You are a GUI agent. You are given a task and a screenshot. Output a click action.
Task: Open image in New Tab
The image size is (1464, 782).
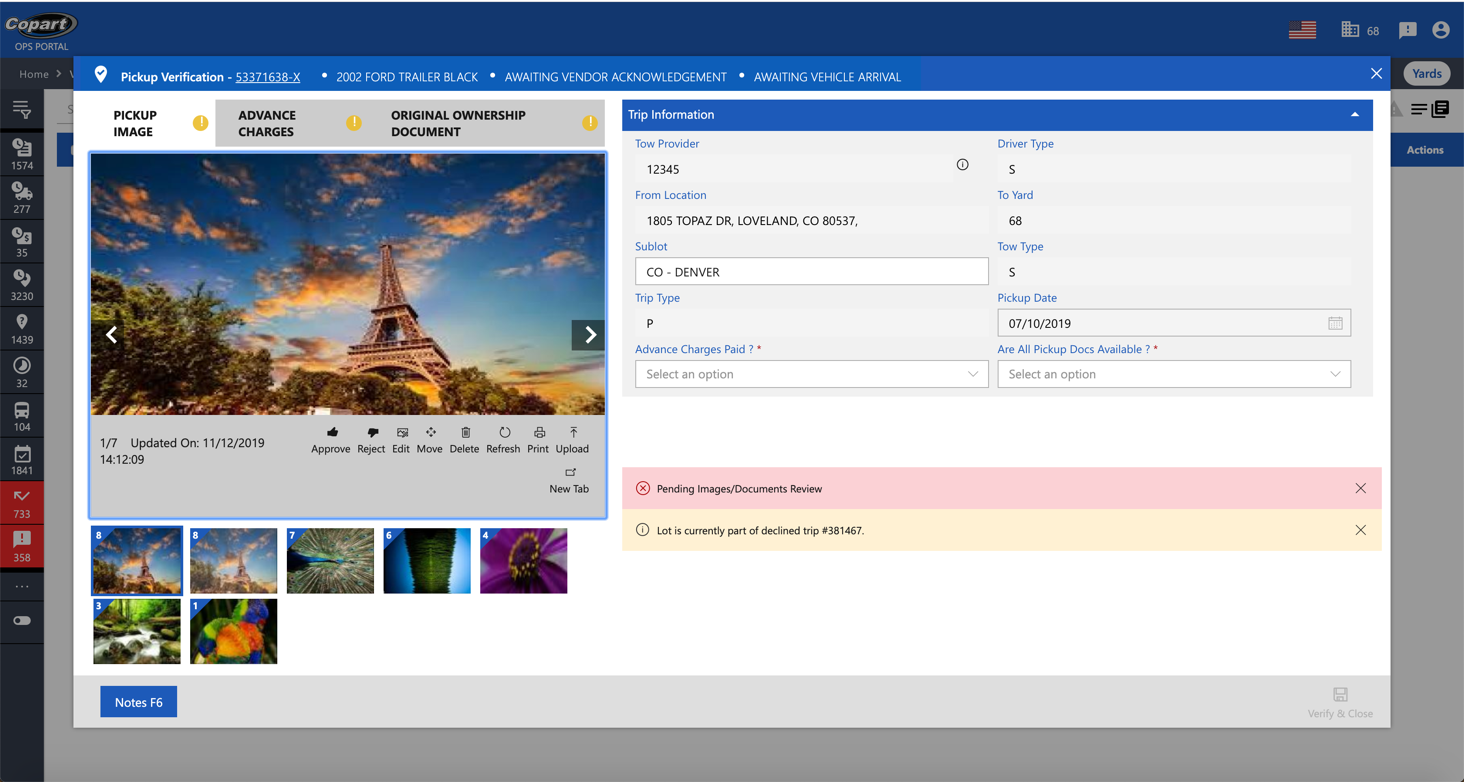[x=569, y=481]
